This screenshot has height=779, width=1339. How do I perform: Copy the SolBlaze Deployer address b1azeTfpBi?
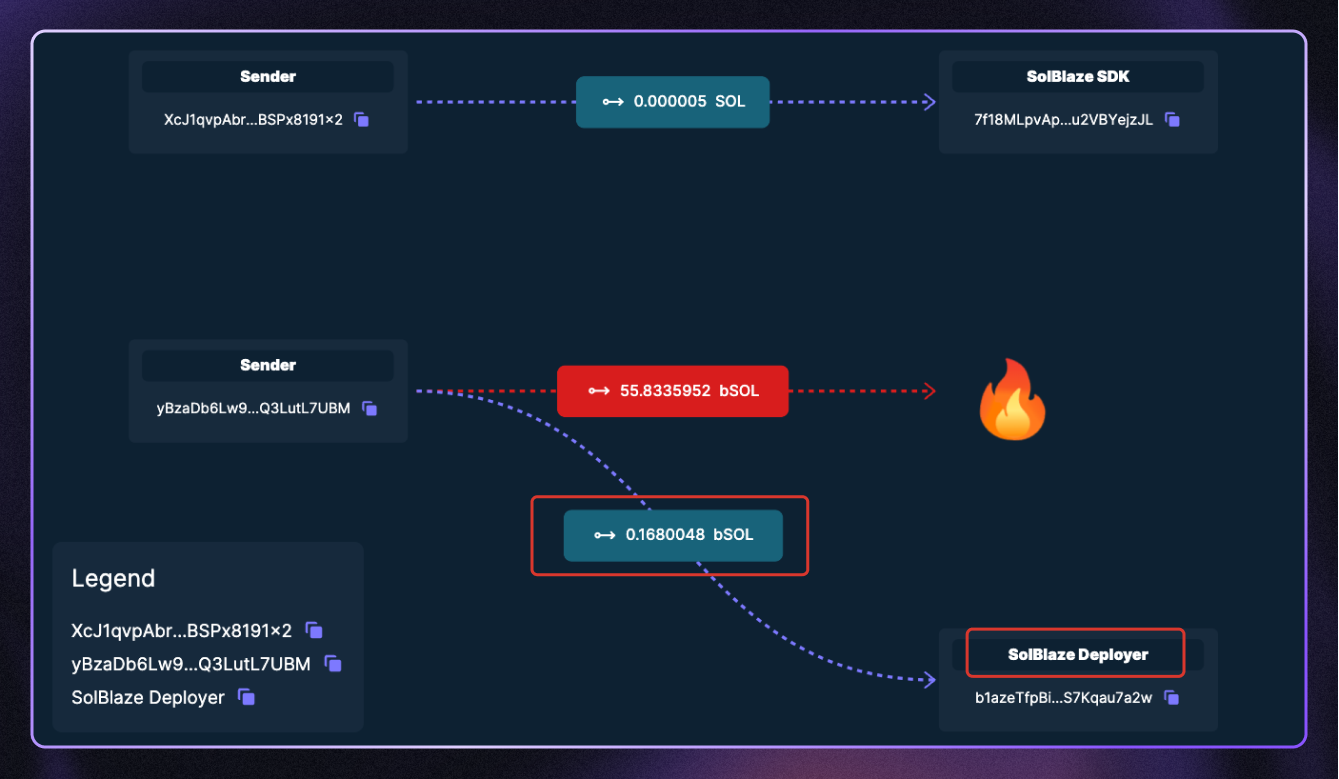(1171, 698)
